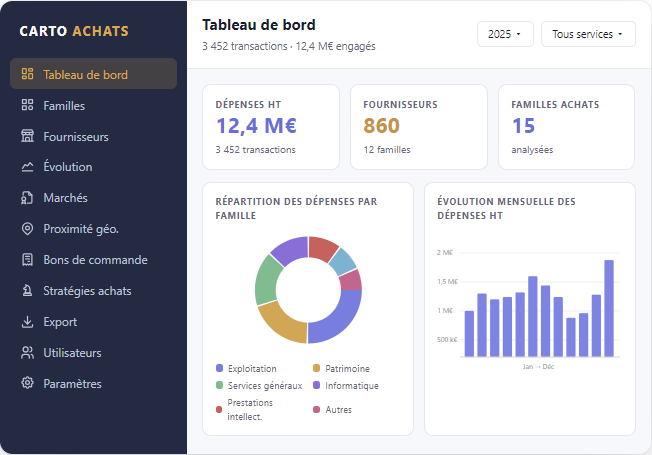
Task: Open the Familles achats 15 card
Action: tap(566, 127)
